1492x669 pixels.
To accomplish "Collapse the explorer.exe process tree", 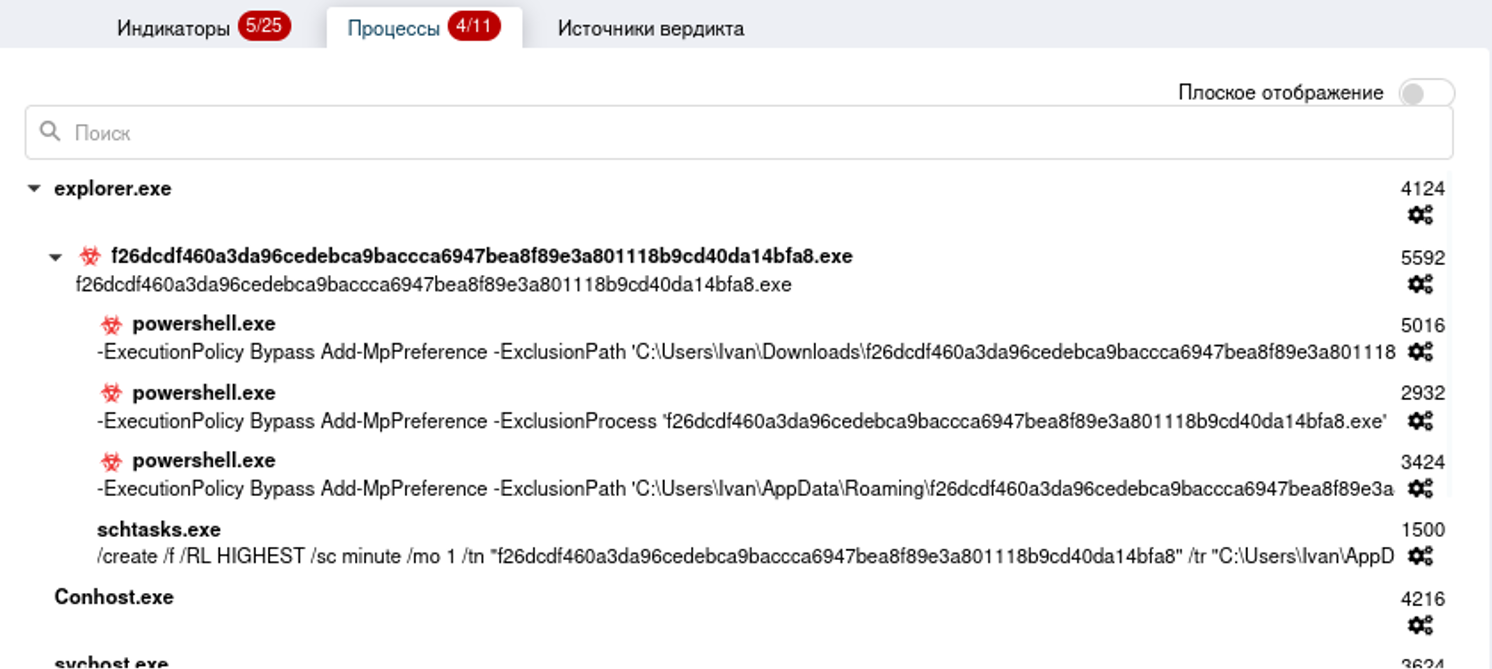I will point(34,189).
